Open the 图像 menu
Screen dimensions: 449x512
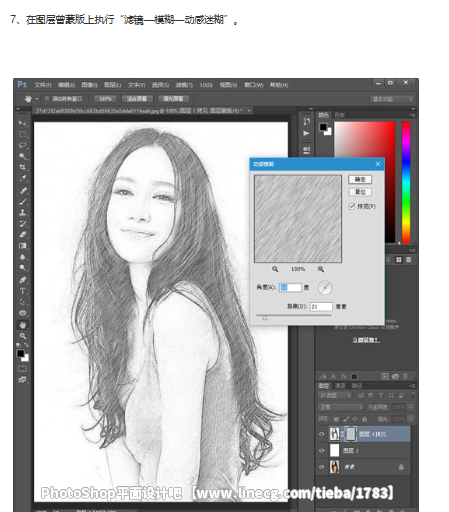(x=89, y=85)
